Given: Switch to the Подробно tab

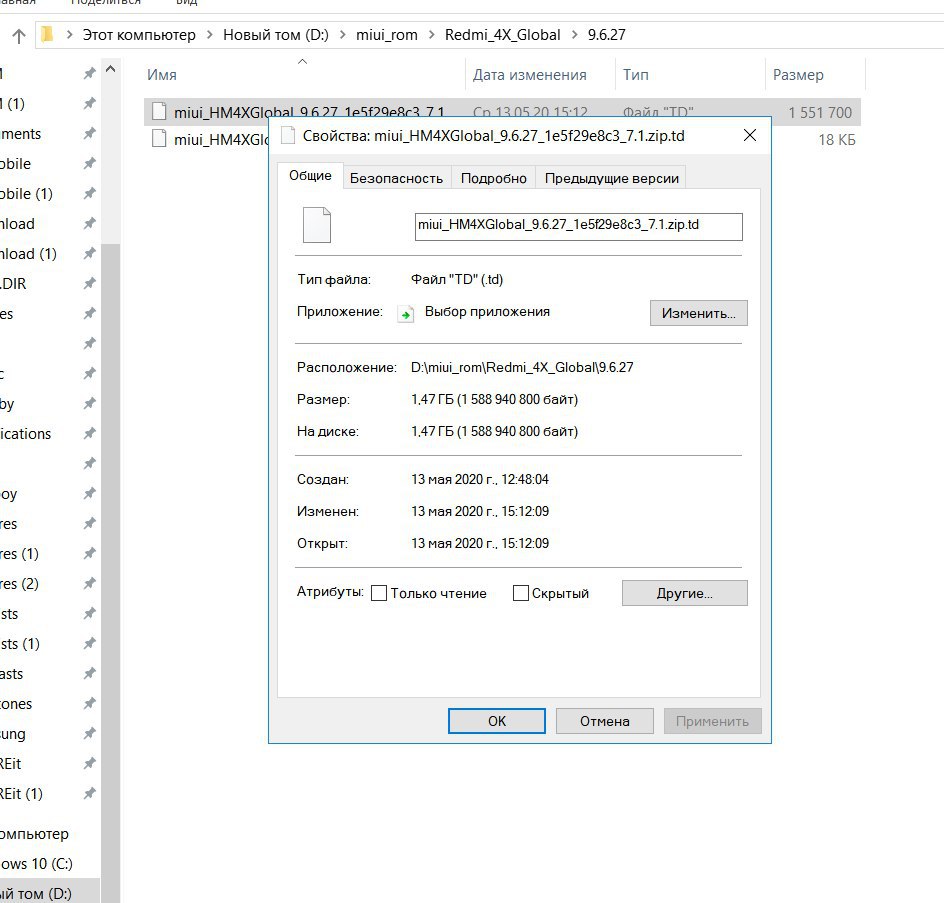Looking at the screenshot, I should (494, 178).
